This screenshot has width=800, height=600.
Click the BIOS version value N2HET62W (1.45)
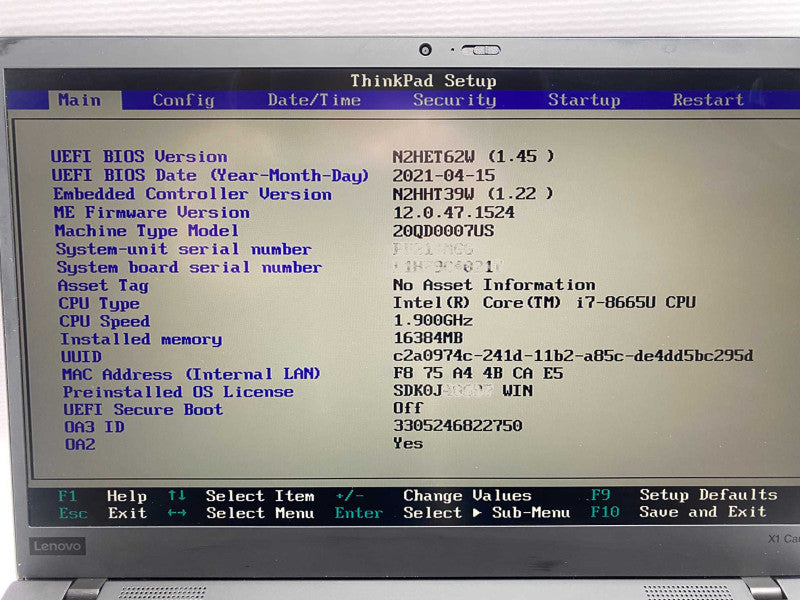[x=473, y=156]
